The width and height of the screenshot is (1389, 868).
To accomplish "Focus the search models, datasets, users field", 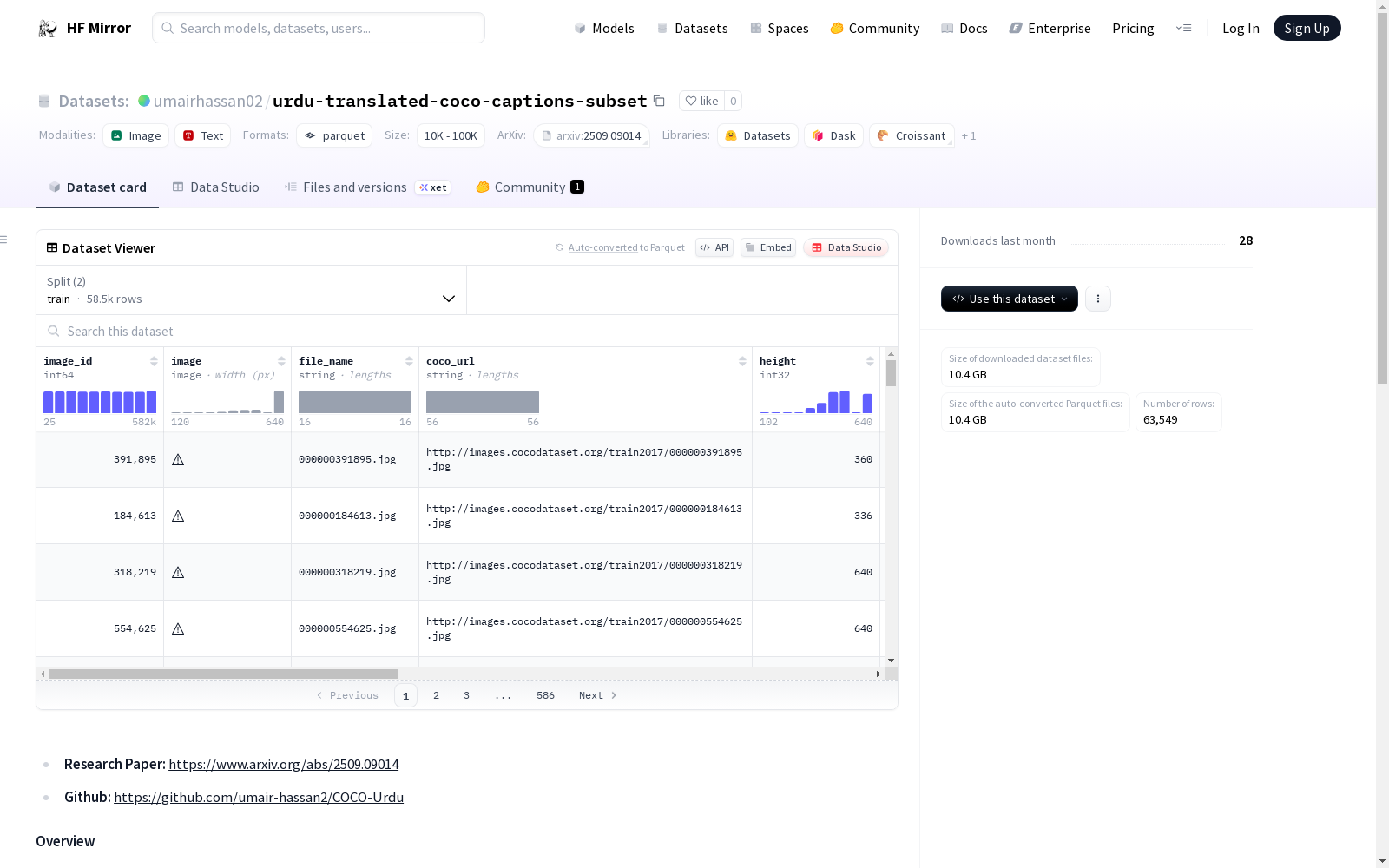I will [319, 28].
